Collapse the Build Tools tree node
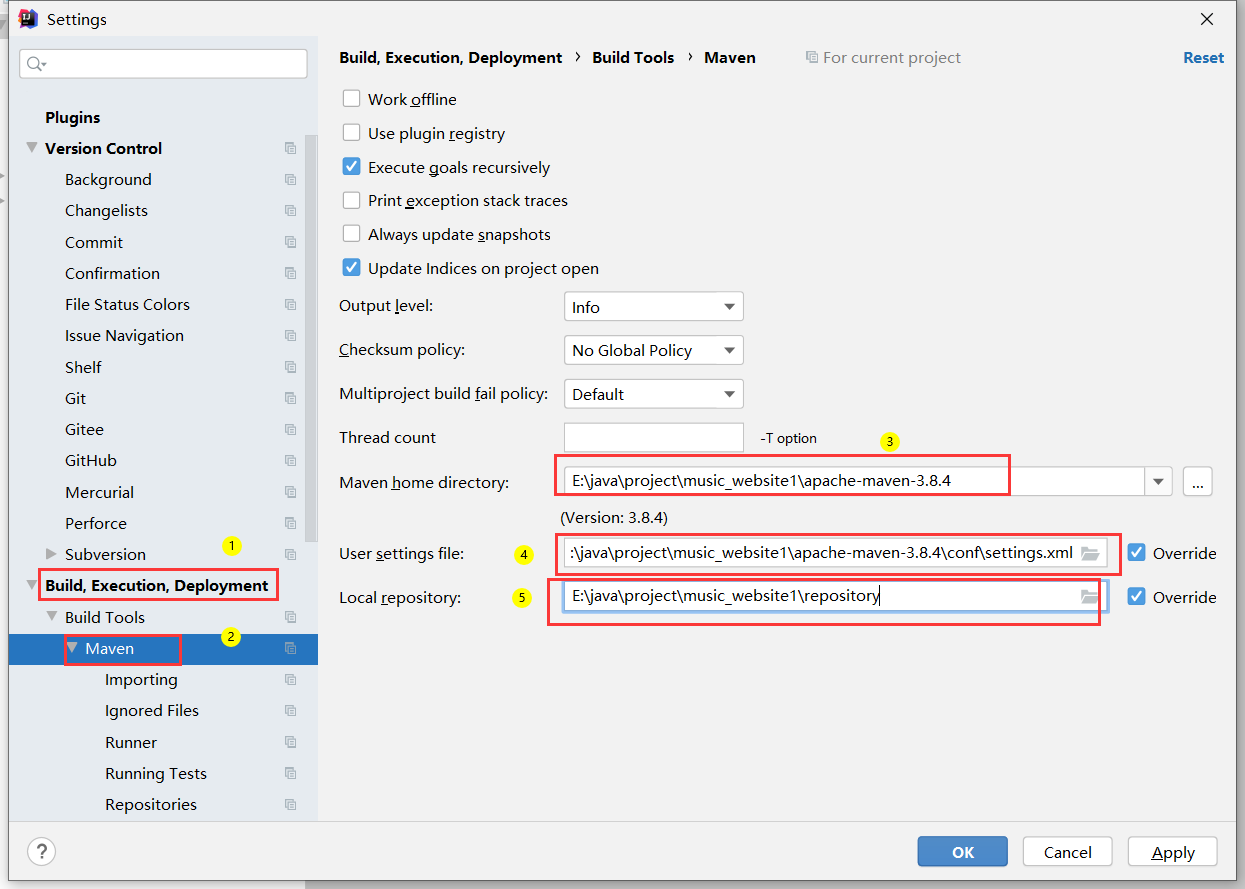The image size is (1245, 889). [52, 617]
